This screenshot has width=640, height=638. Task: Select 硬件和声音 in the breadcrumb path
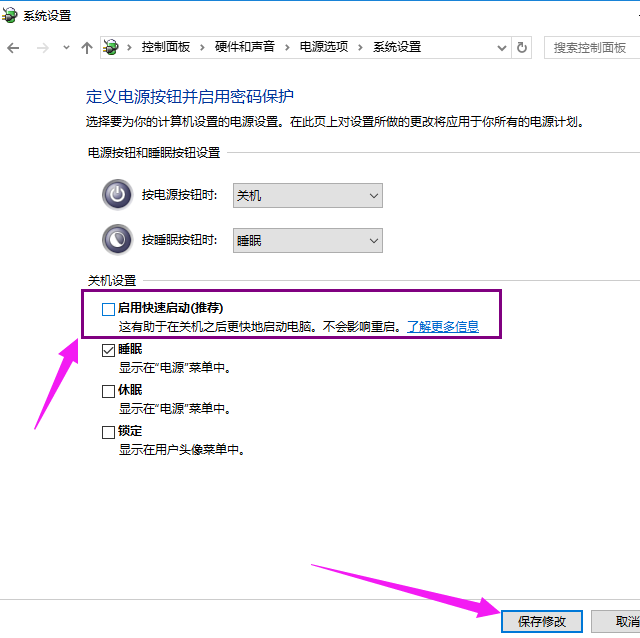tap(244, 47)
